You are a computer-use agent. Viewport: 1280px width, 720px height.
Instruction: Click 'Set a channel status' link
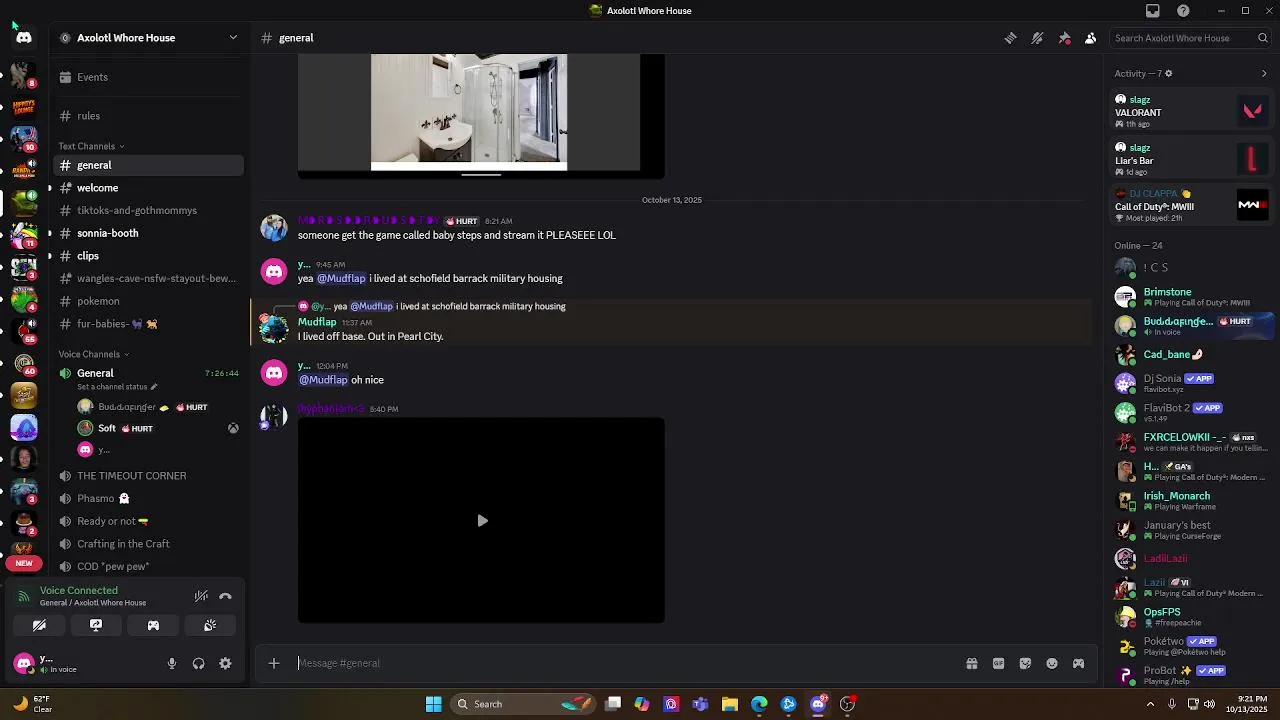pos(117,387)
